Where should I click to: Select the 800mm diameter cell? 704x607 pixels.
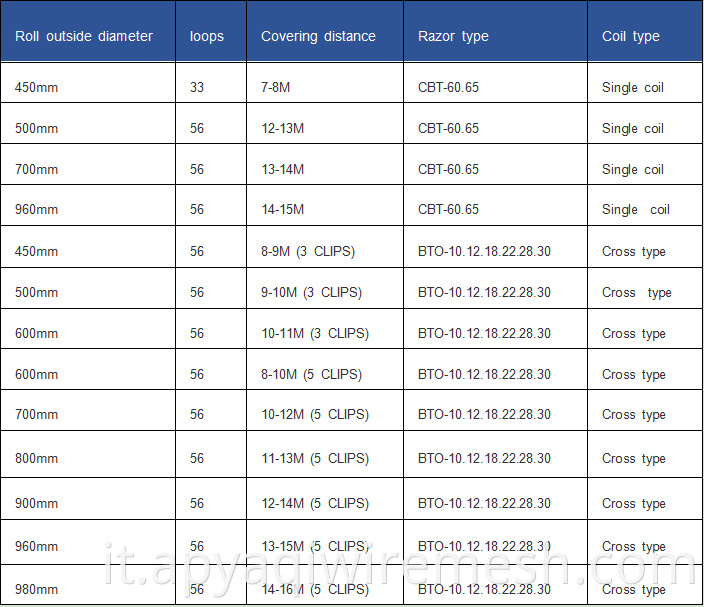88,454
